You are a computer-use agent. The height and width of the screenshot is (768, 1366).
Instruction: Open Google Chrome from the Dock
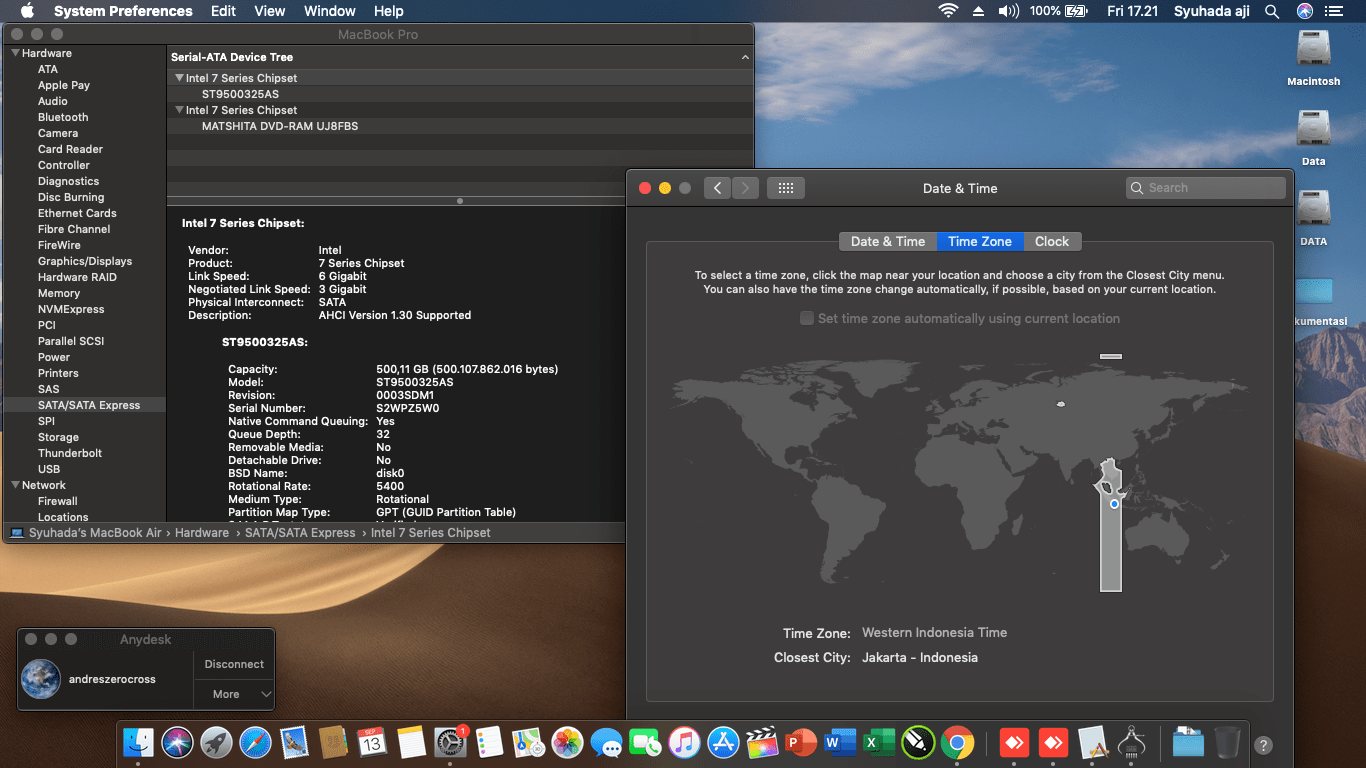point(957,742)
